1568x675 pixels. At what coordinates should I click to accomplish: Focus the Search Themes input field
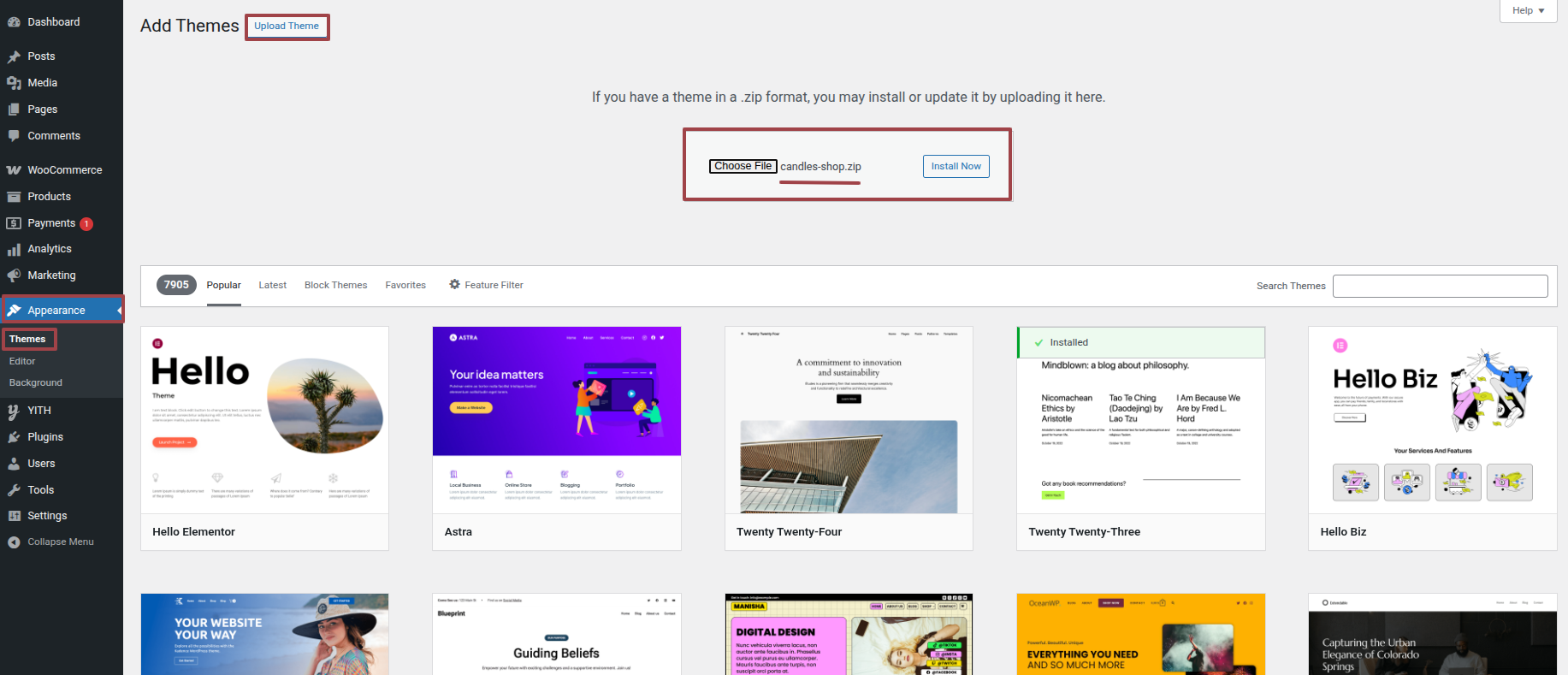1440,286
